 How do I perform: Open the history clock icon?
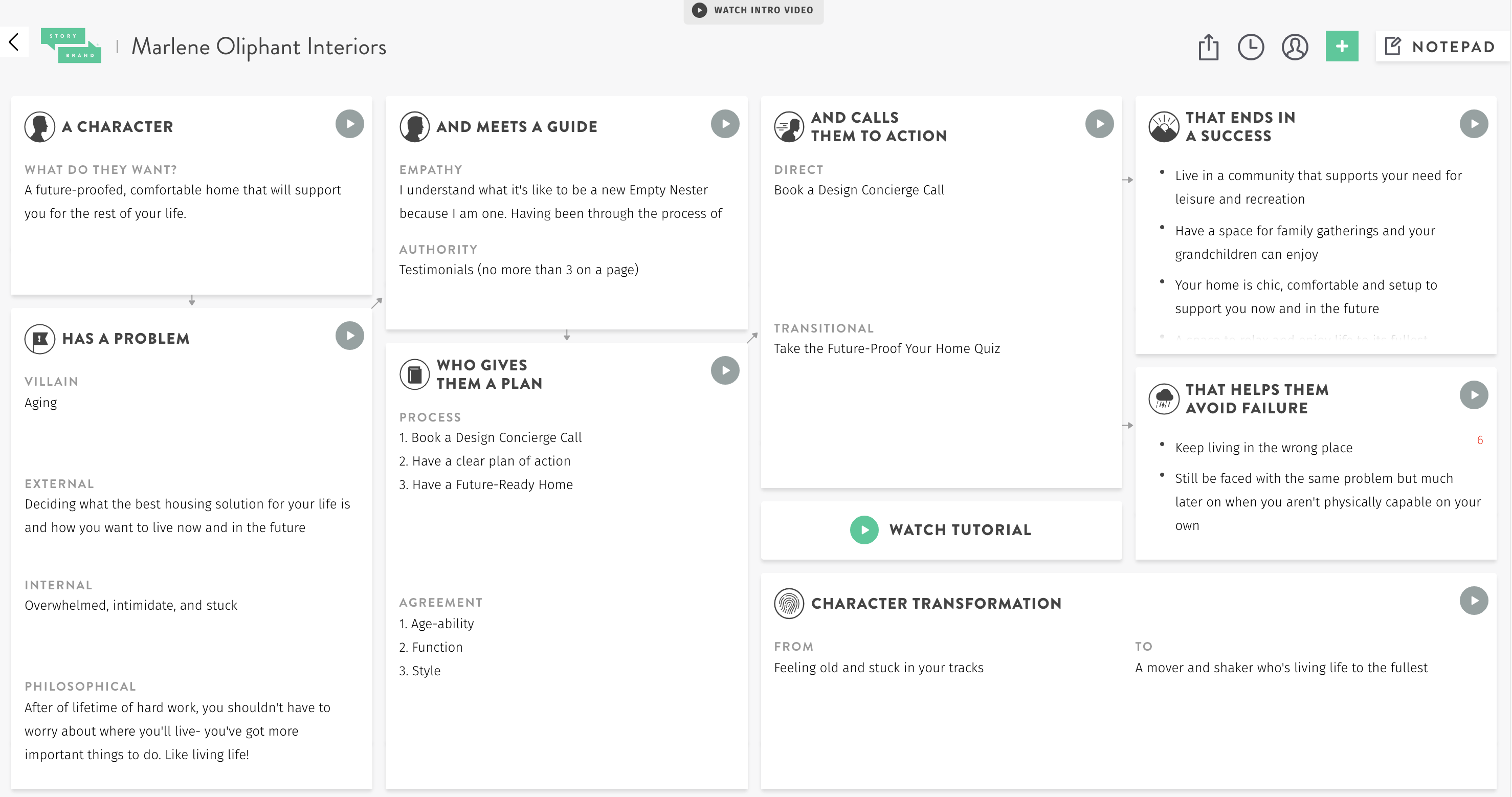click(x=1251, y=47)
